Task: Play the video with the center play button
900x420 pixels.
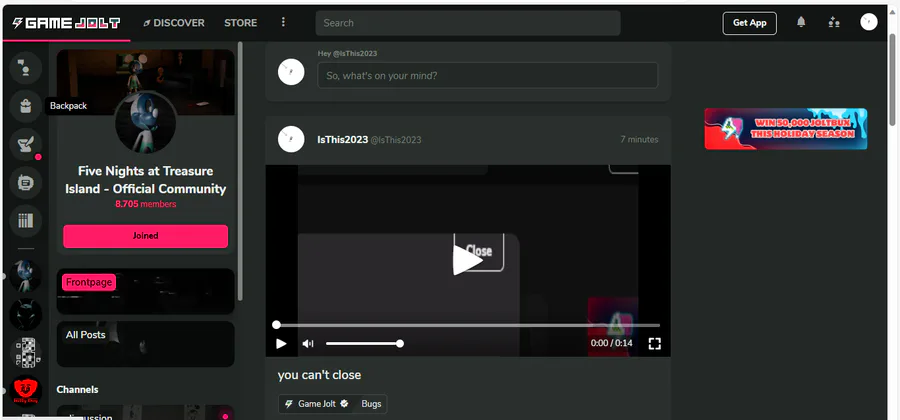Action: [467, 260]
